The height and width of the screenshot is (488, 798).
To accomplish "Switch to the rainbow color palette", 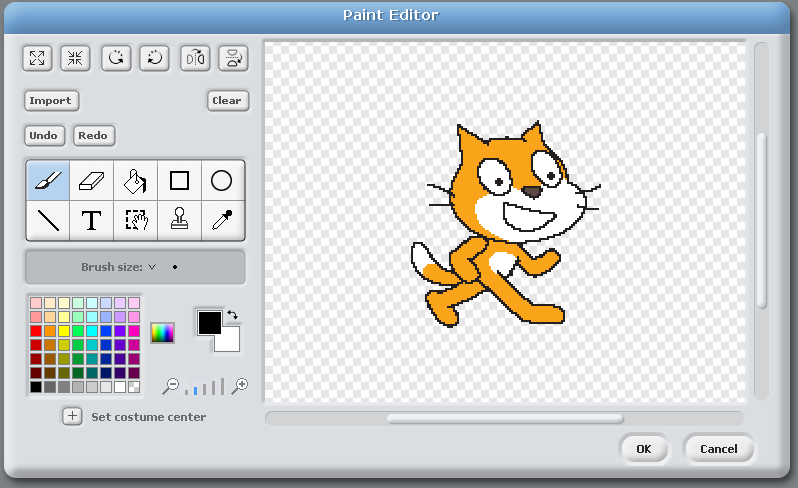I will [162, 333].
